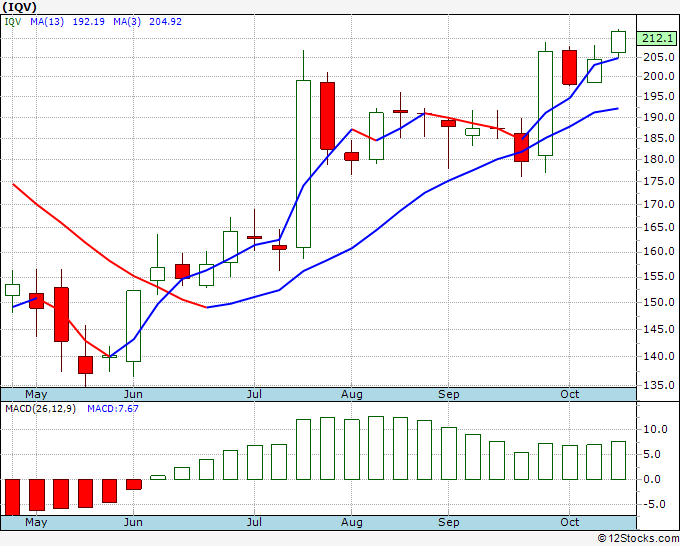Click Jul on the MACD panel axis

[254, 522]
